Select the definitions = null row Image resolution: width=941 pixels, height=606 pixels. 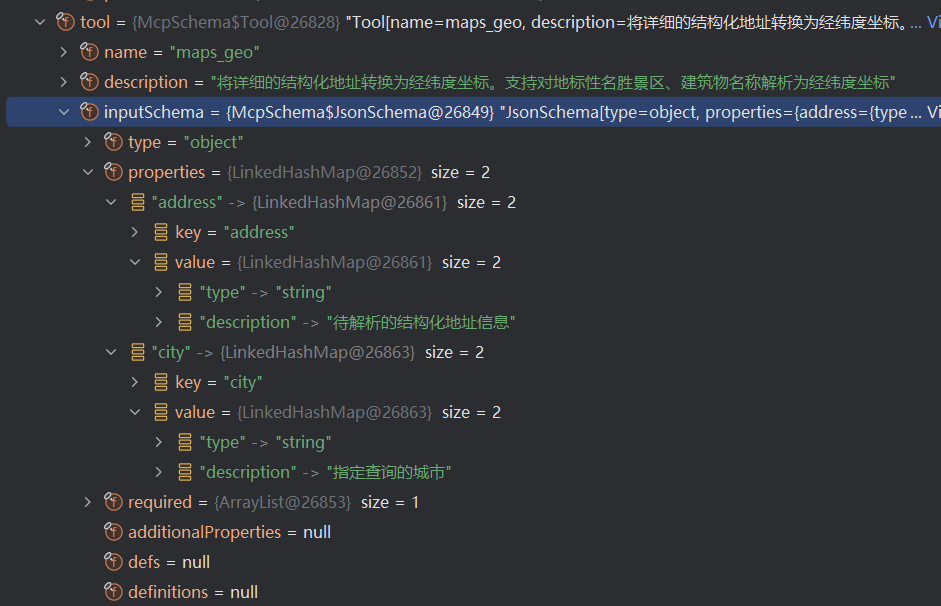coord(181,592)
